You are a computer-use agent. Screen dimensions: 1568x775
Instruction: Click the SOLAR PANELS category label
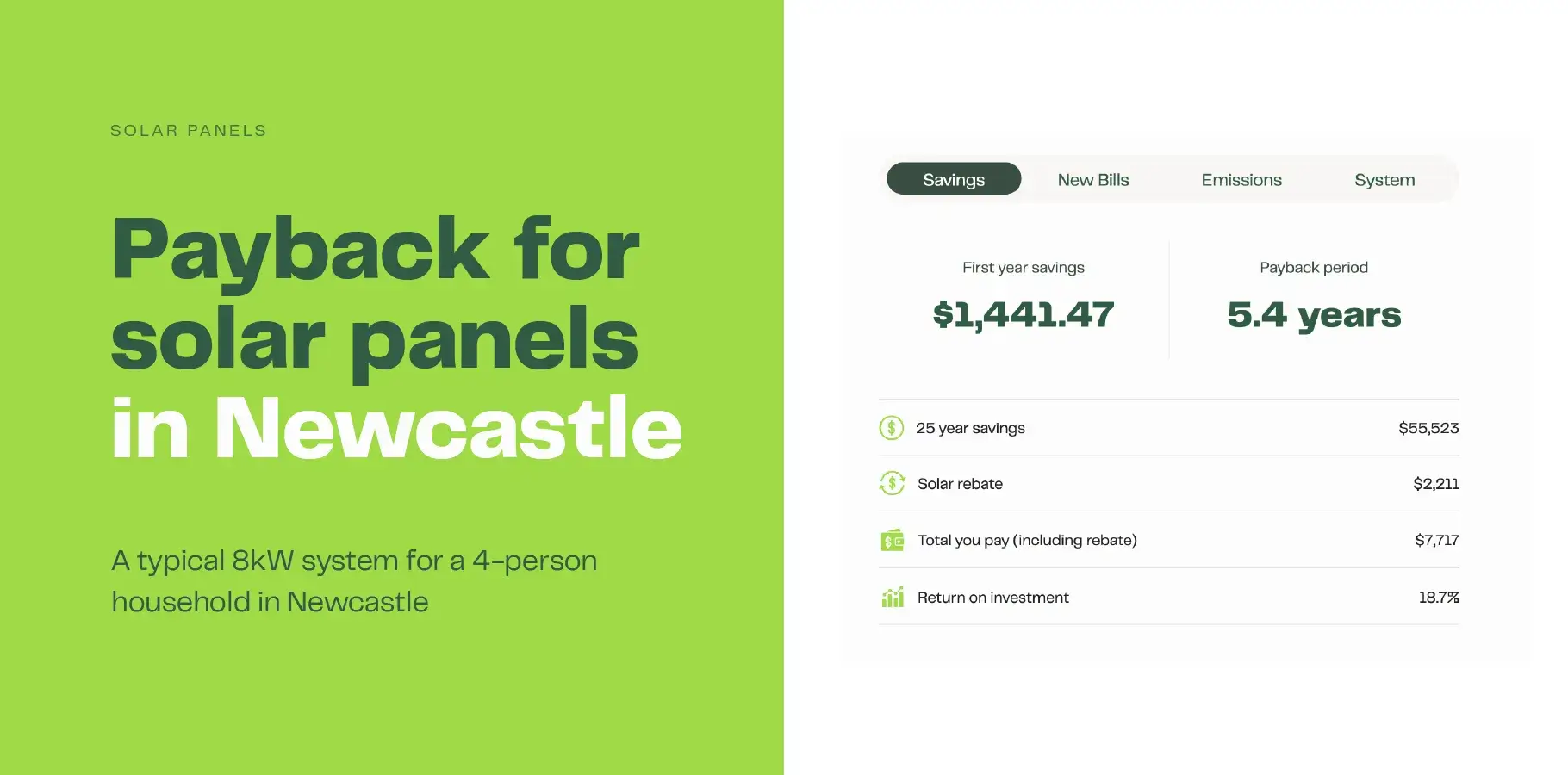coord(189,131)
